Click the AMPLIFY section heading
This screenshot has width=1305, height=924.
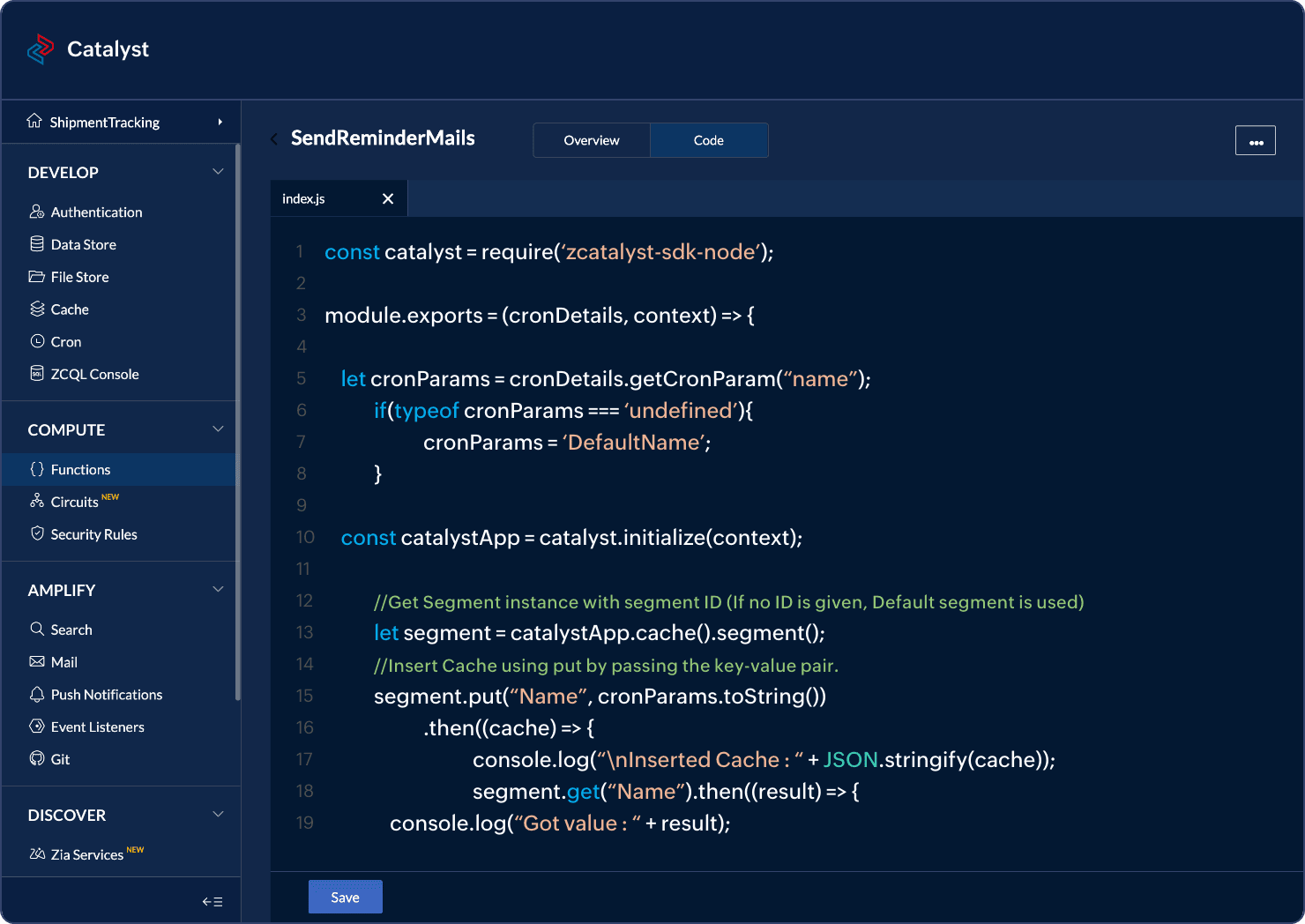click(62, 591)
